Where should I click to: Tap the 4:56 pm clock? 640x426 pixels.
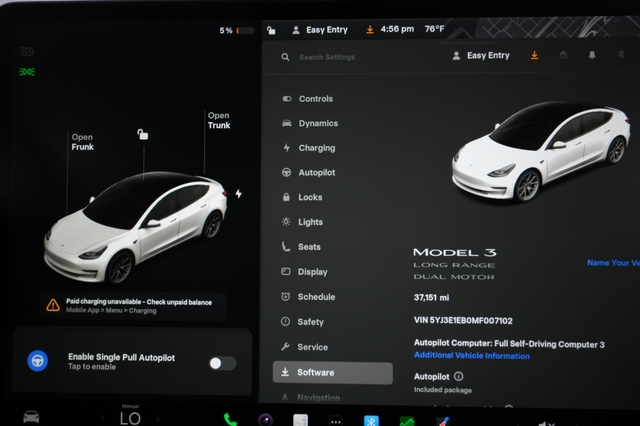click(397, 29)
